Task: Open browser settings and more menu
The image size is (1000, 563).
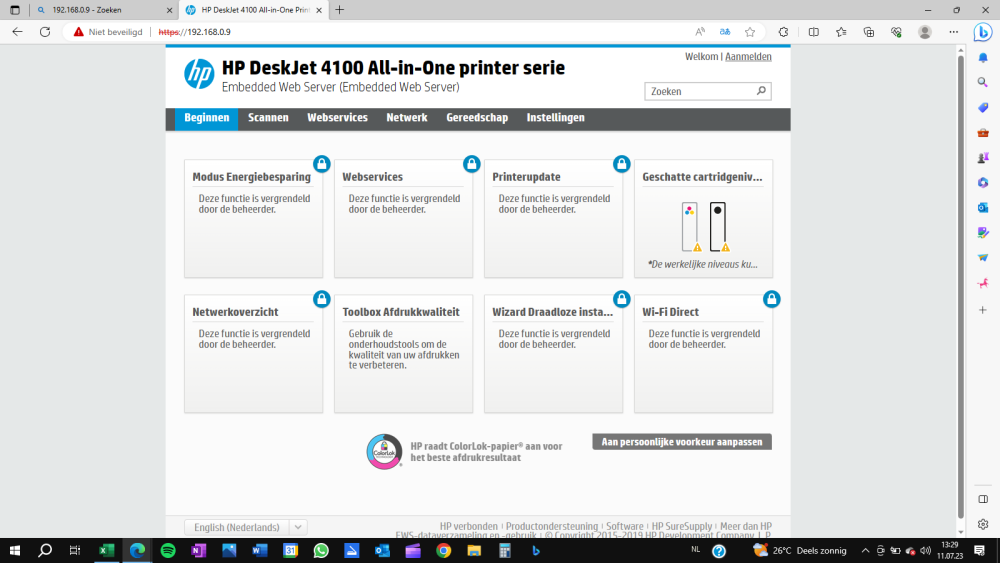Action: [953, 32]
